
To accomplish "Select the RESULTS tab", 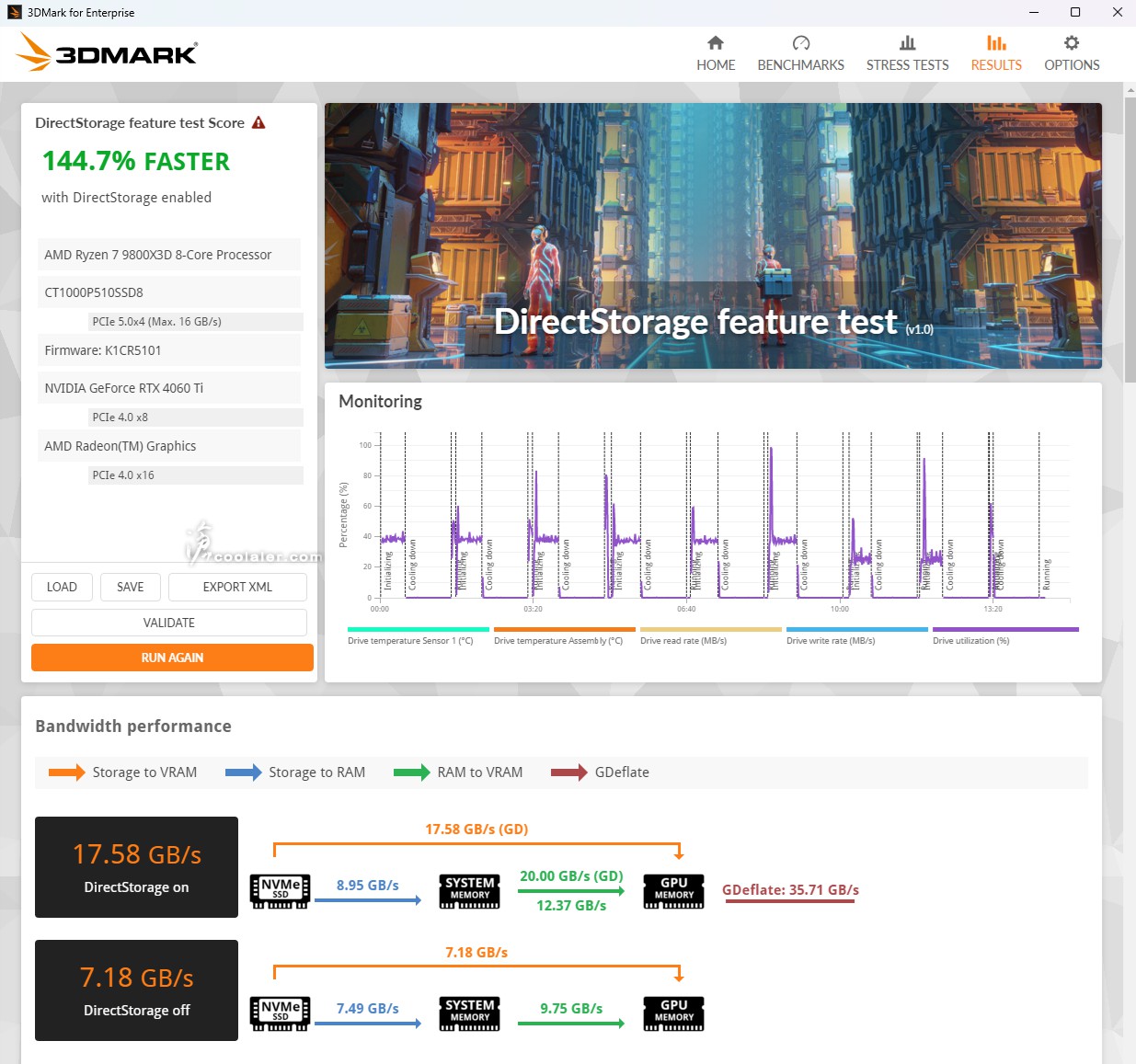I will pos(996,53).
